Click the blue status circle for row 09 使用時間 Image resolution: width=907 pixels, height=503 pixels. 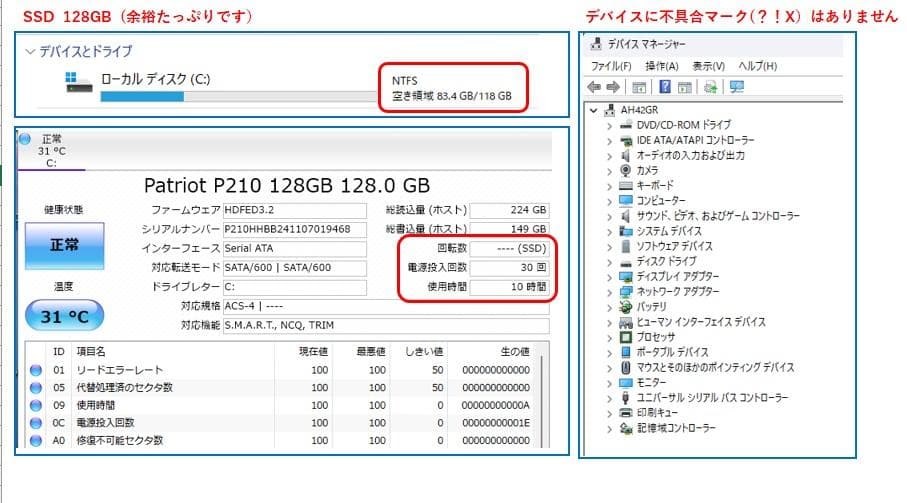click(x=36, y=405)
